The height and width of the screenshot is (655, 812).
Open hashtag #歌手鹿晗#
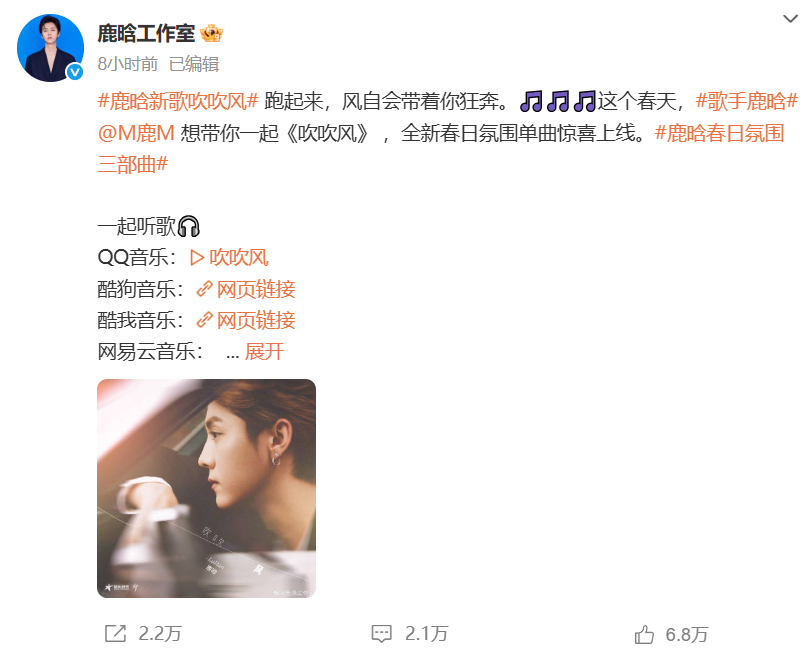[746, 101]
